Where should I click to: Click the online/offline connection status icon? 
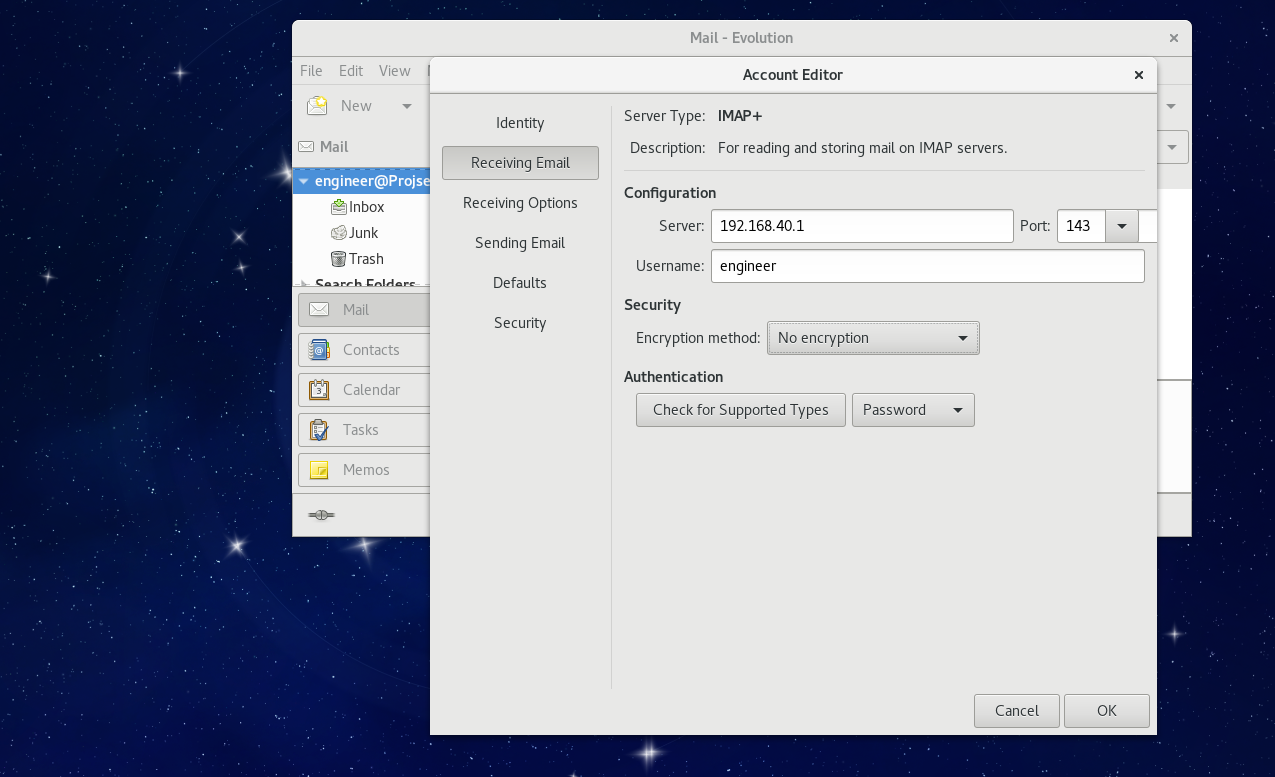[321, 515]
